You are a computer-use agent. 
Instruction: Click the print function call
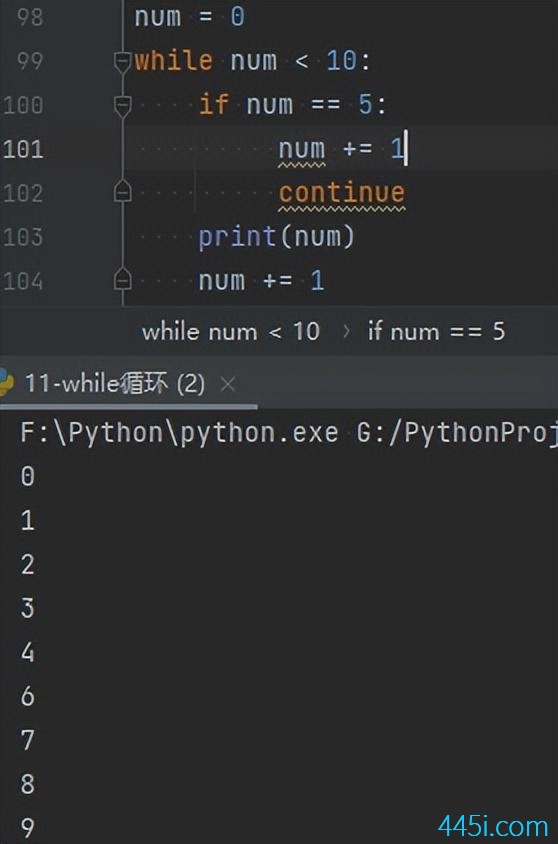(x=277, y=237)
